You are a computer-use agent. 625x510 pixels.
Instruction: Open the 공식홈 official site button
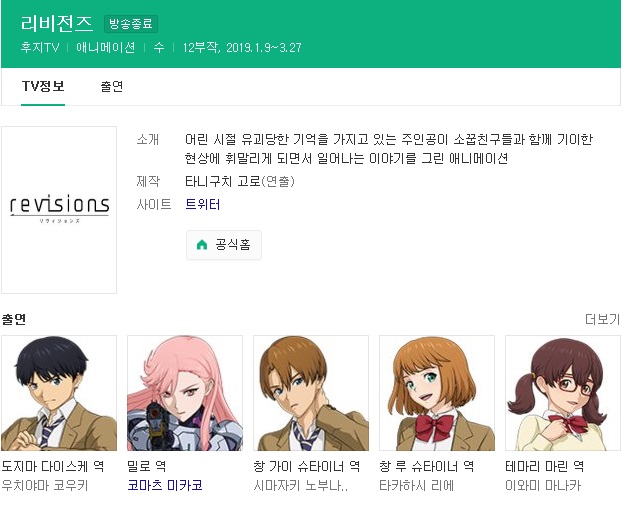click(224, 245)
